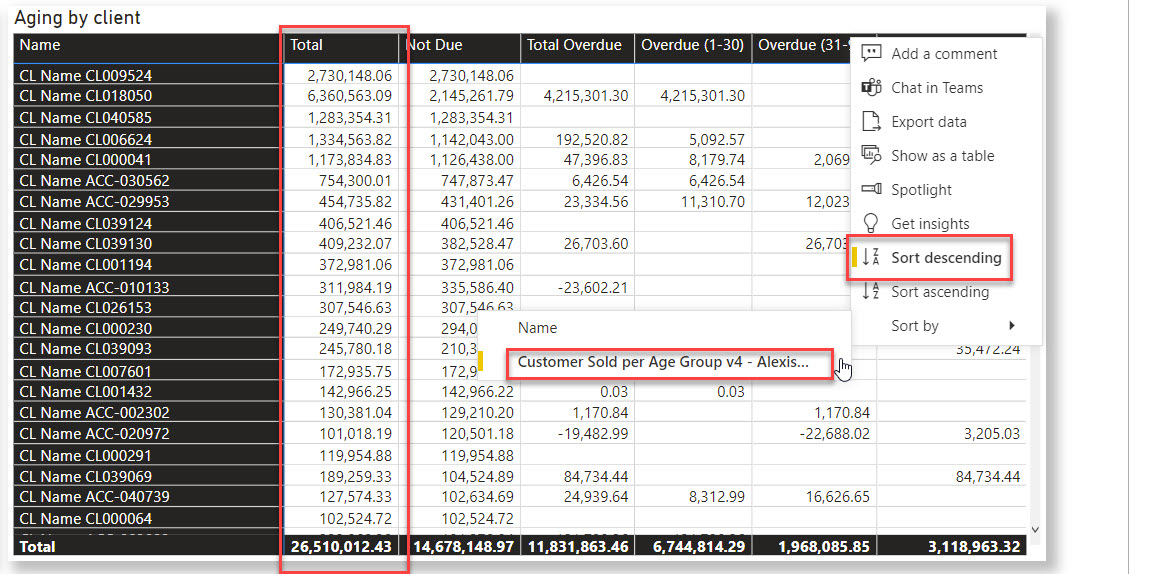Click the Overdue (1-30) value 8,312.99
1164x574 pixels.
(716, 496)
